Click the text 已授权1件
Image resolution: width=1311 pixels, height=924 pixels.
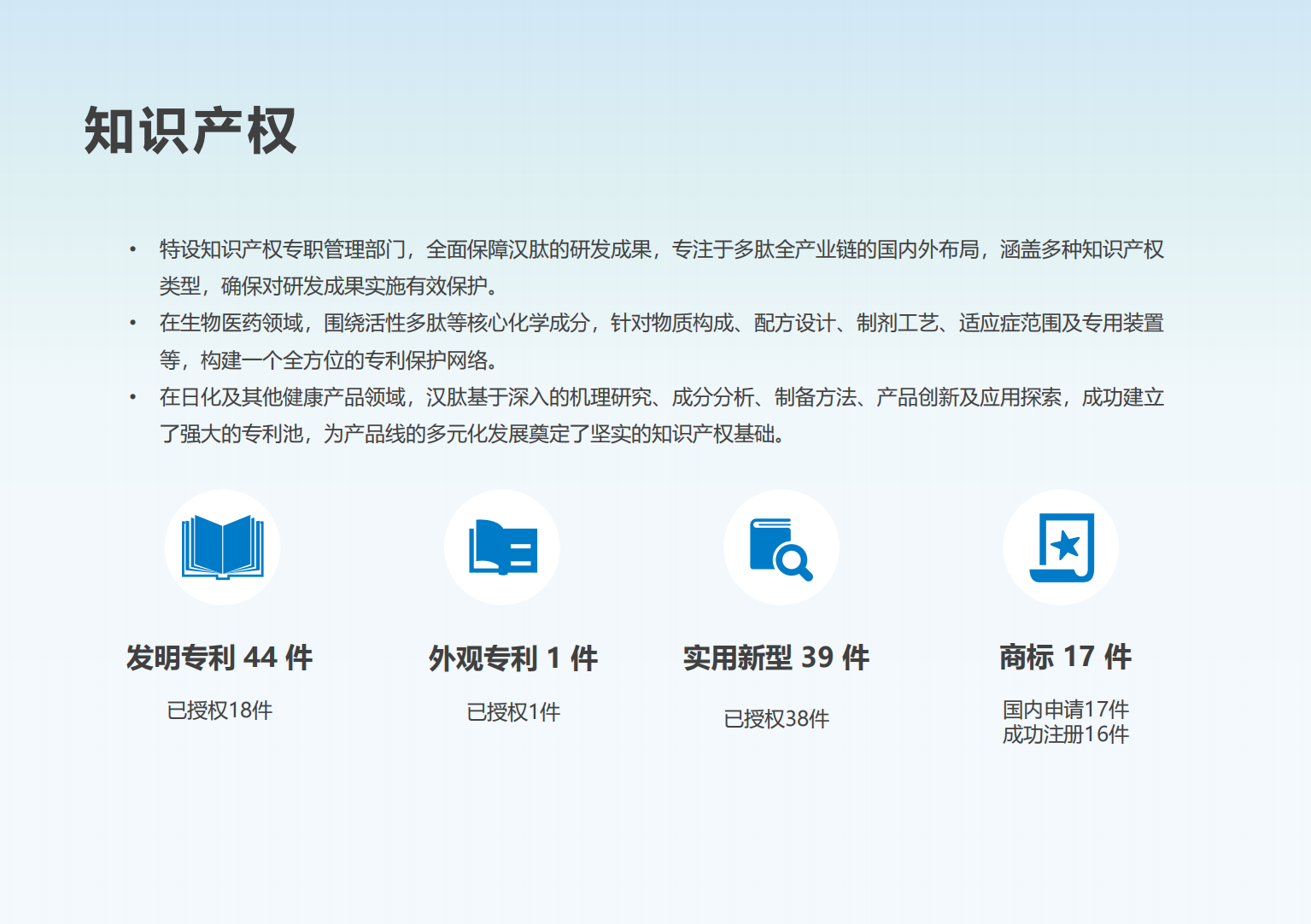(513, 712)
